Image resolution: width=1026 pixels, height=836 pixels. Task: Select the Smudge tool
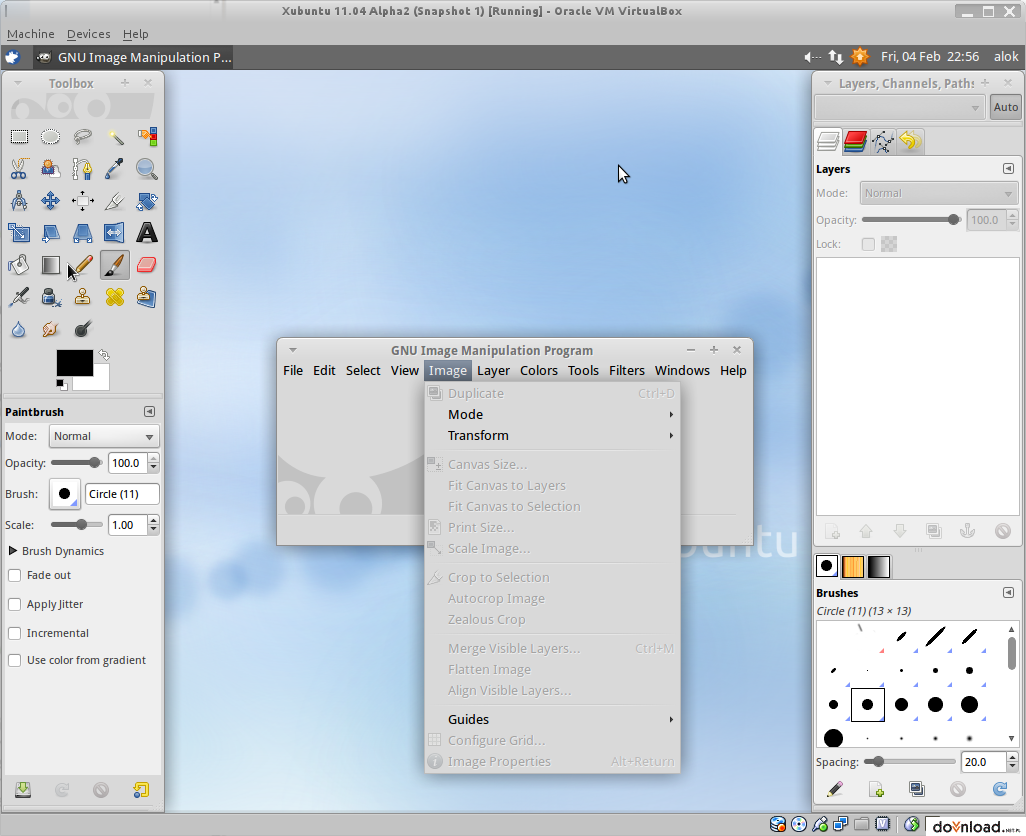(50, 329)
